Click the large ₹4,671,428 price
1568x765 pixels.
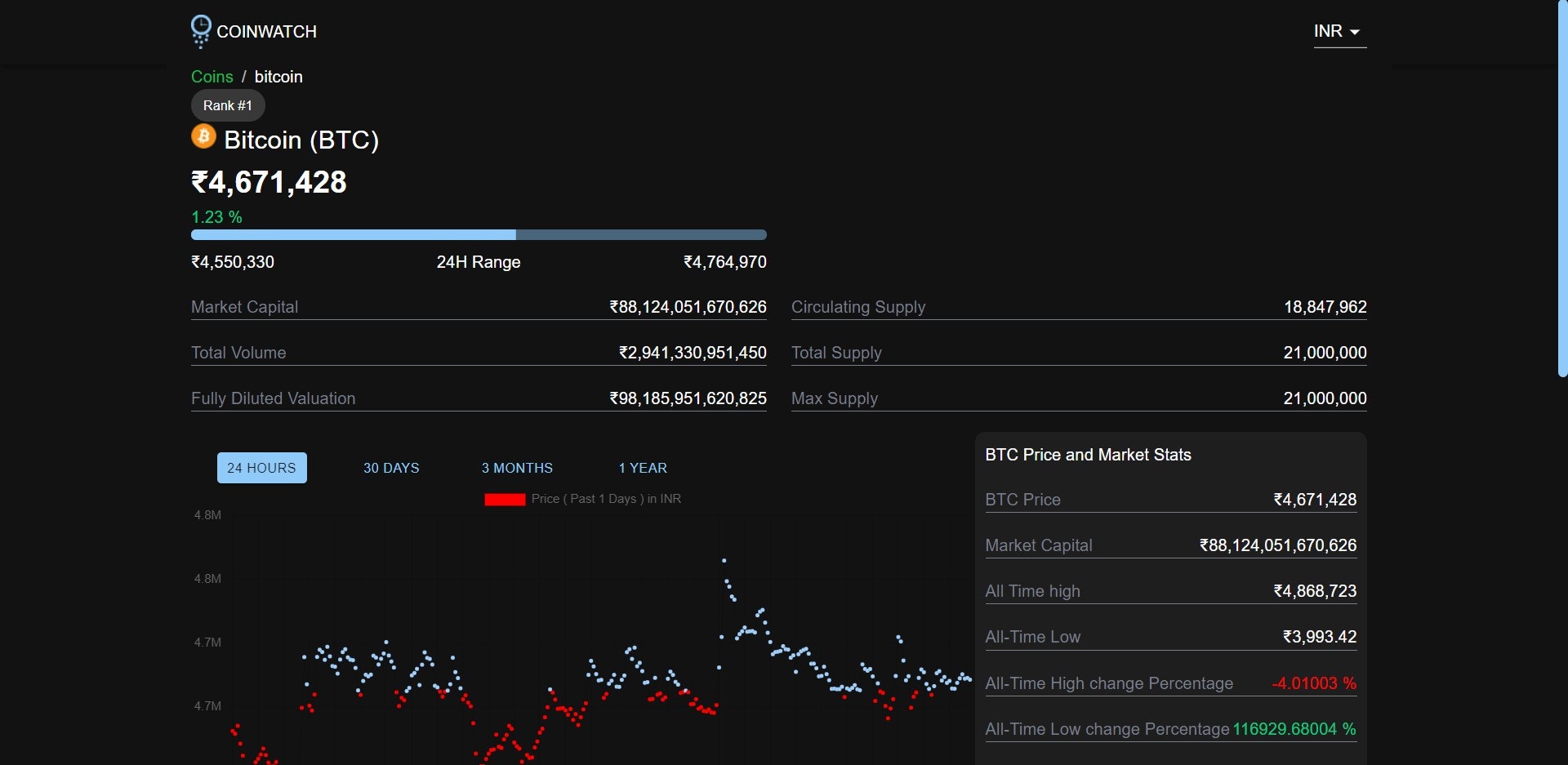[x=269, y=182]
